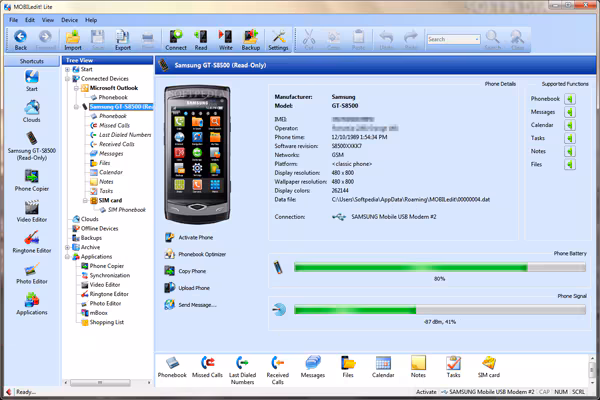Click Notes supported function arrow

point(570,152)
